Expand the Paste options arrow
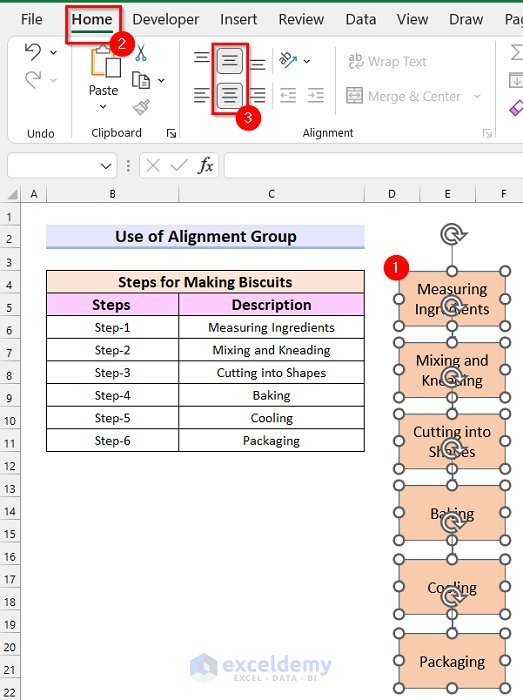Image resolution: width=523 pixels, height=700 pixels. [103, 107]
